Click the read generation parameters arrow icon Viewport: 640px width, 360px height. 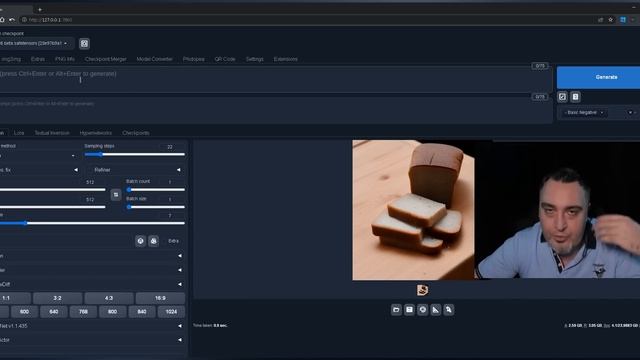pos(562,97)
